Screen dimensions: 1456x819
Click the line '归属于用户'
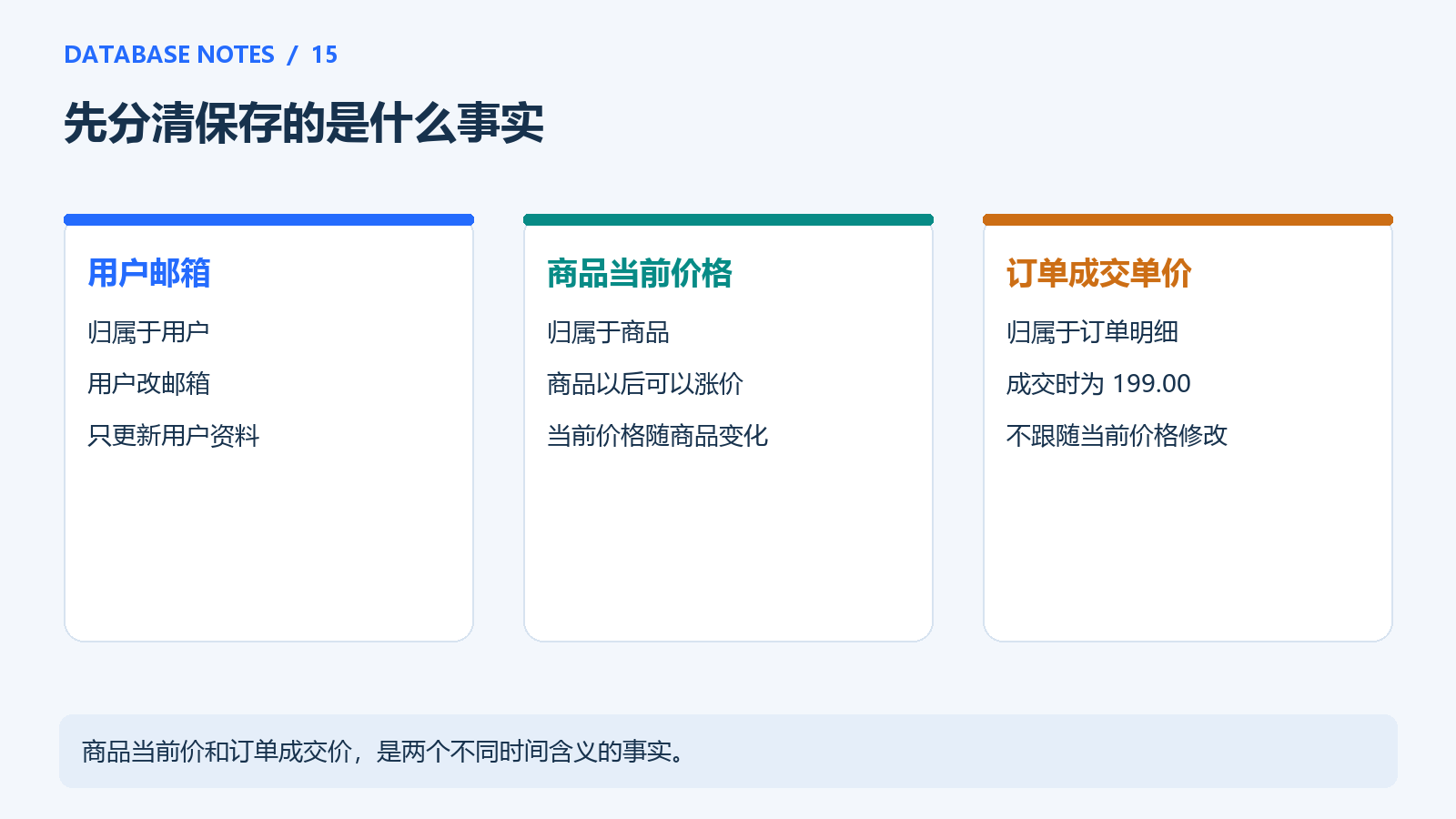pyautogui.click(x=148, y=332)
